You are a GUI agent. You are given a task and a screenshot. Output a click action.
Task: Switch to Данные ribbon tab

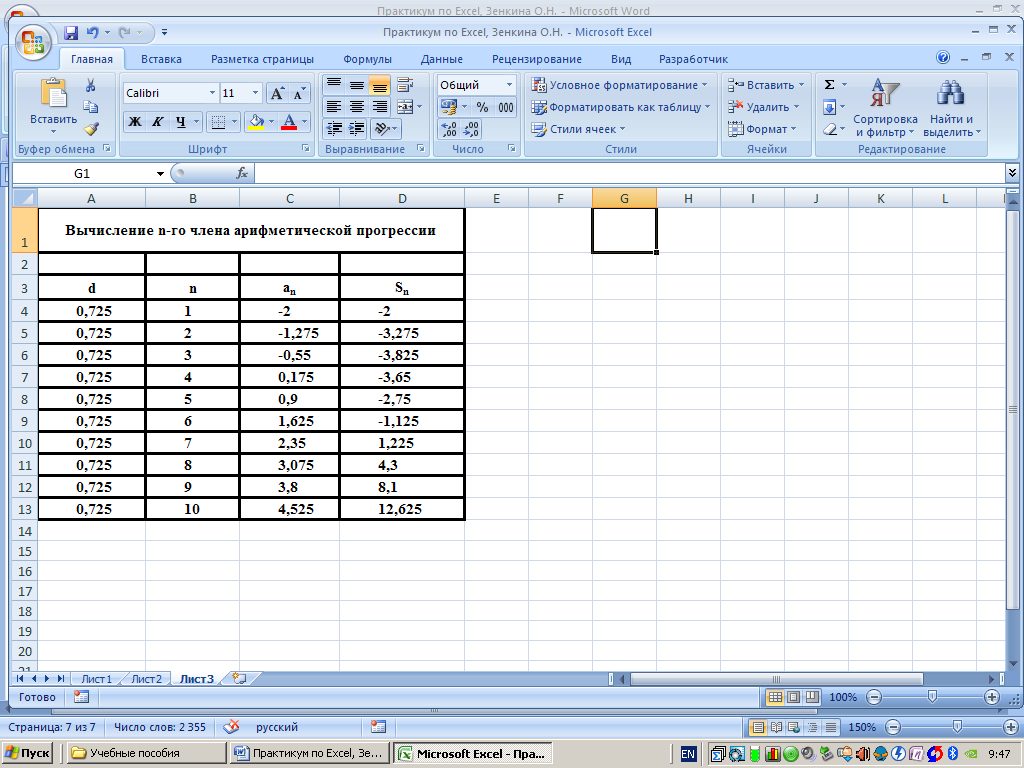(x=441, y=59)
